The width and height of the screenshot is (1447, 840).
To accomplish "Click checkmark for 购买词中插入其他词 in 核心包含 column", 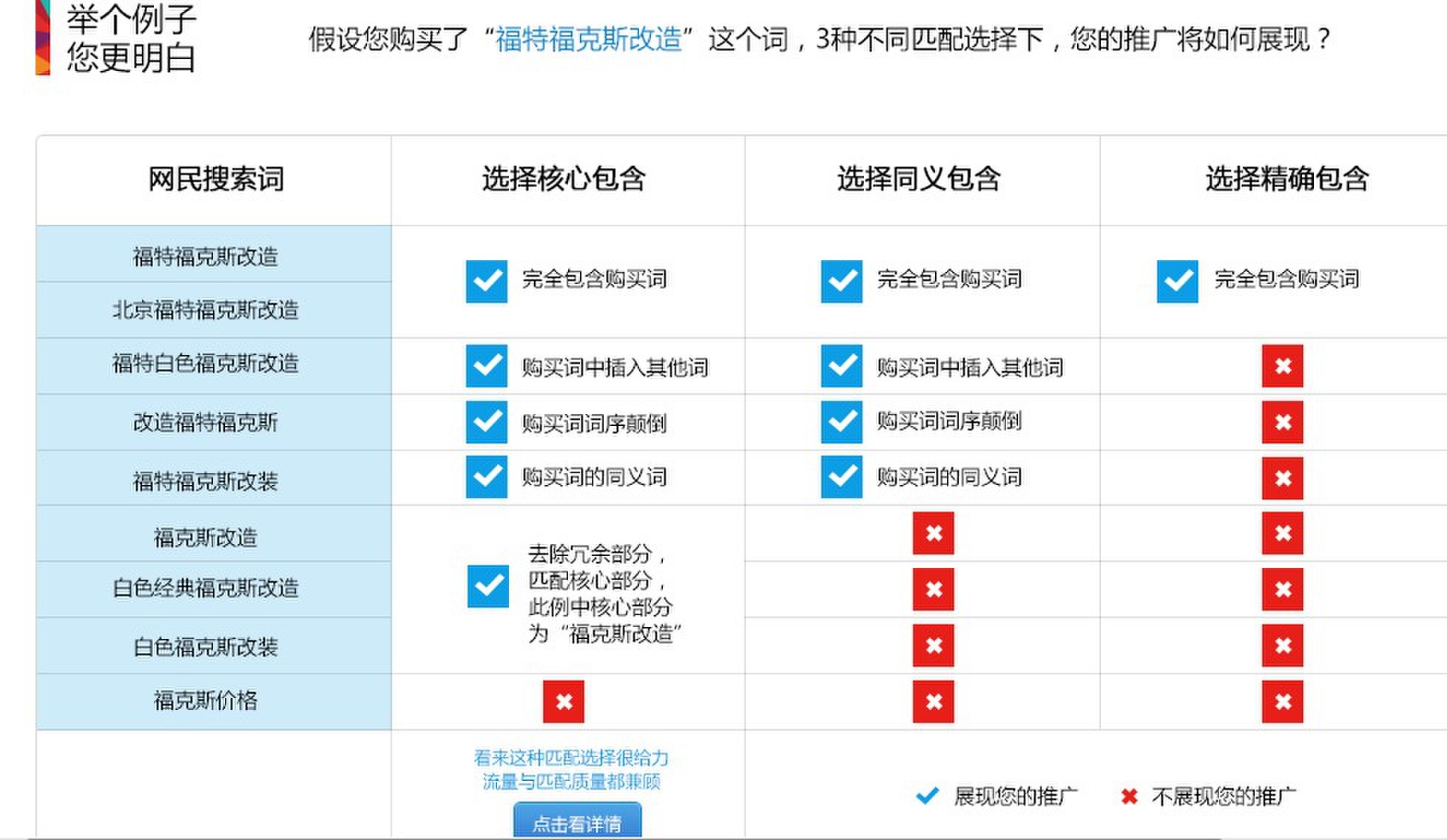I will pyautogui.click(x=487, y=366).
